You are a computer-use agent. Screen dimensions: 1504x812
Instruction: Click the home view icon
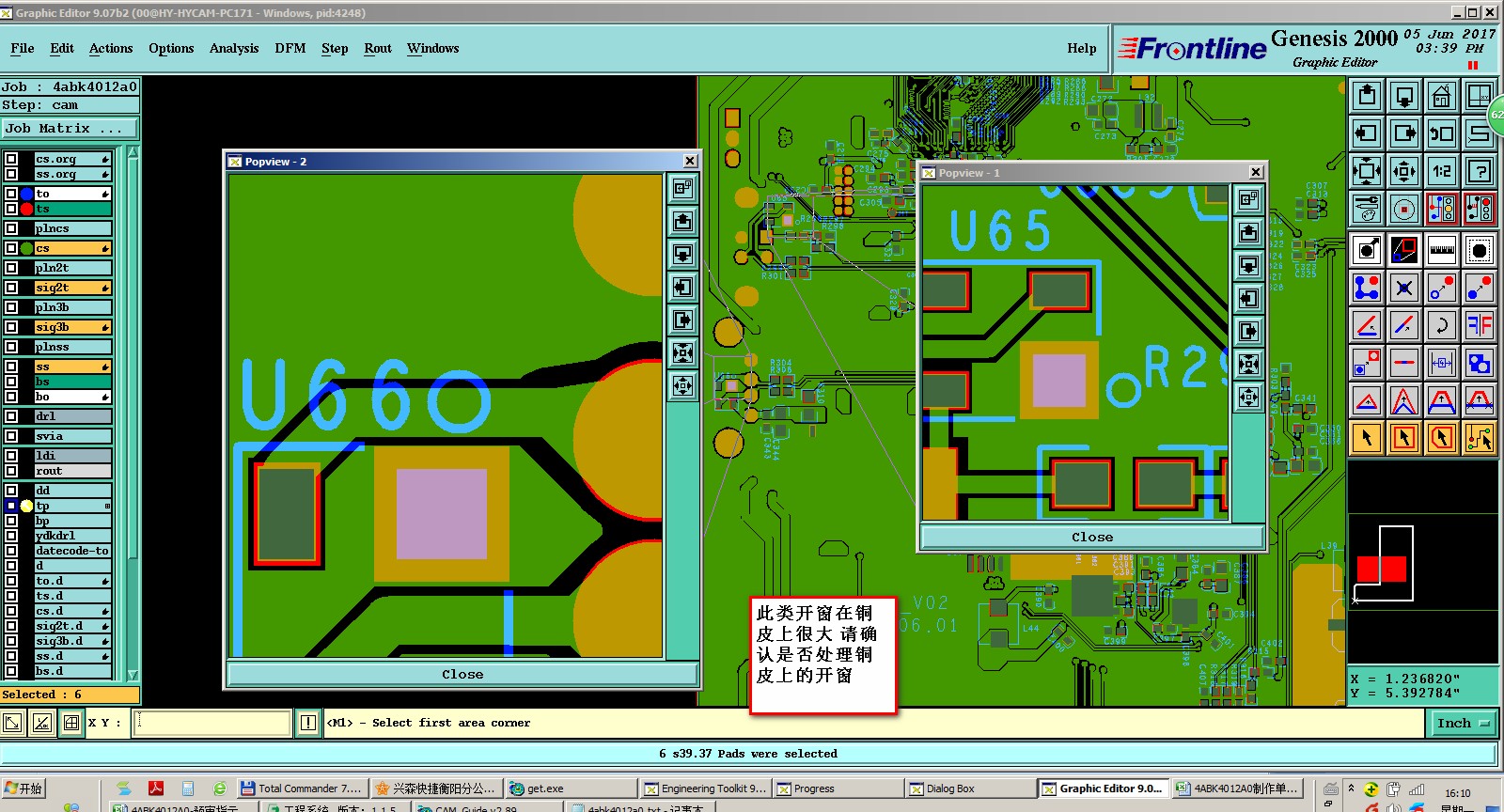click(1441, 96)
